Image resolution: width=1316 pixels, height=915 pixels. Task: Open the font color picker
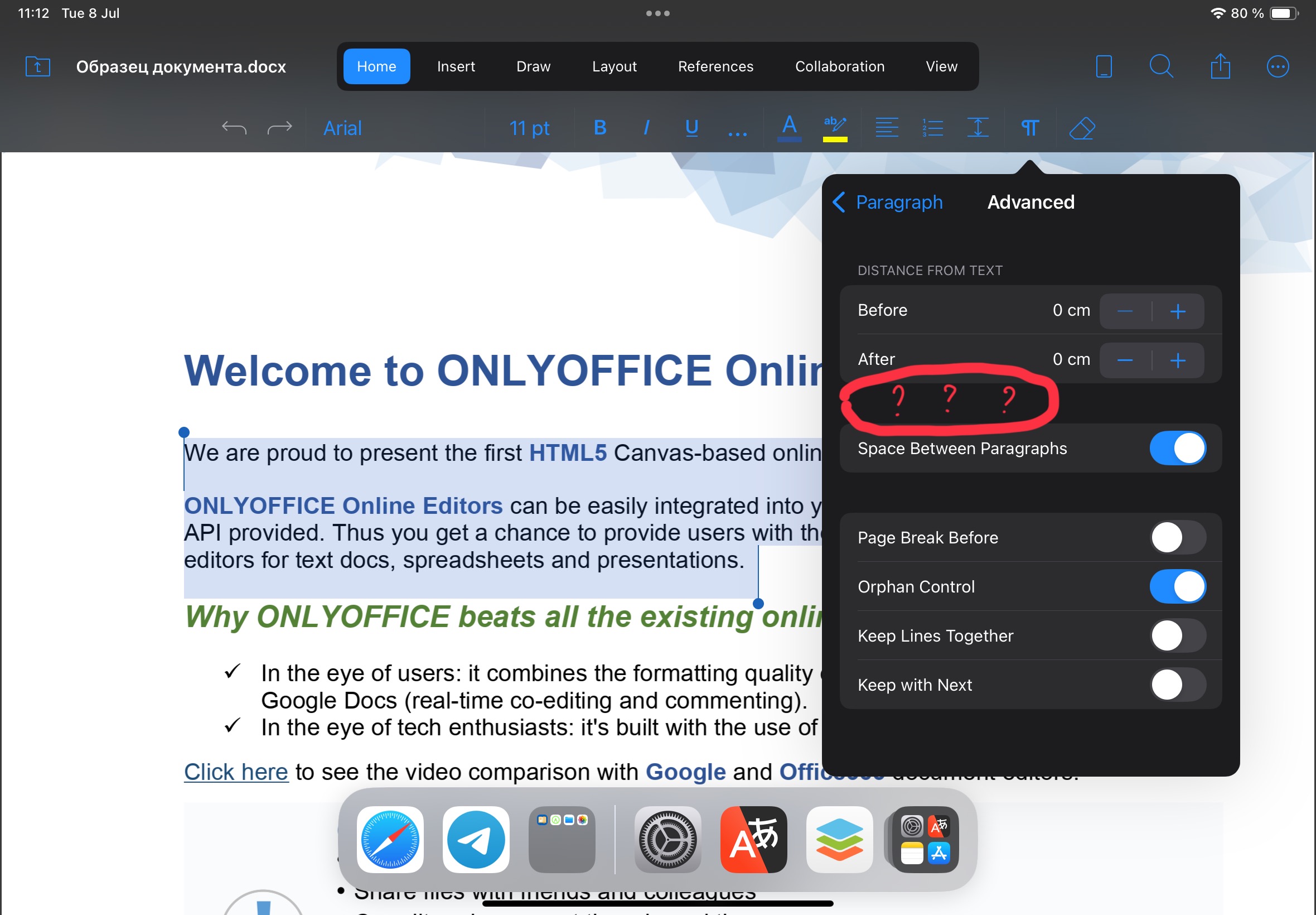tap(789, 127)
